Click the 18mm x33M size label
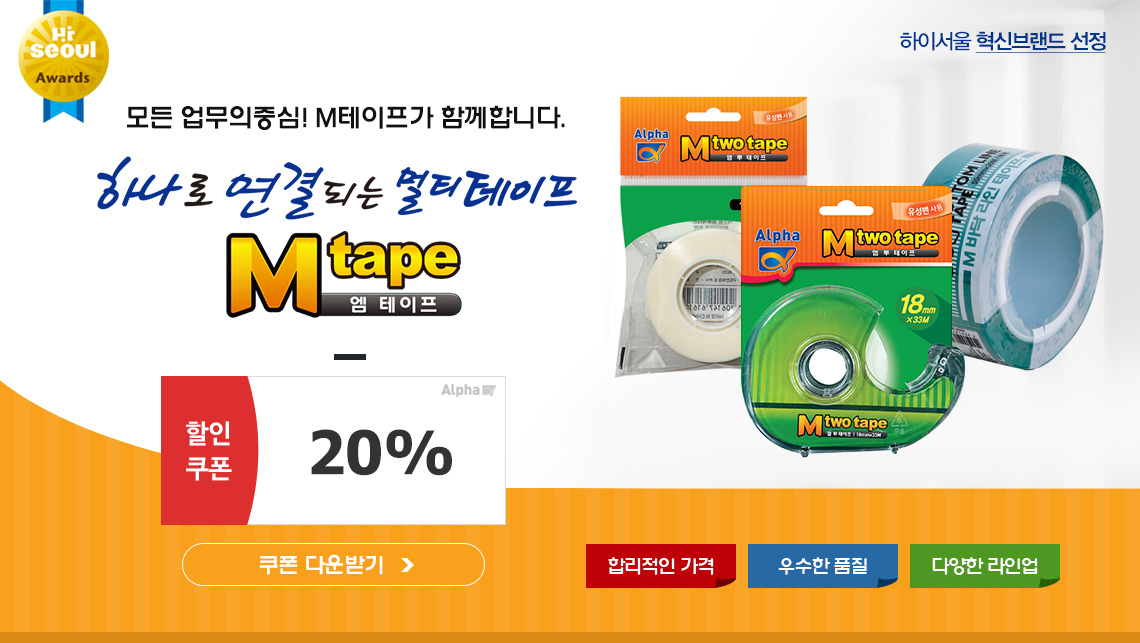Image resolution: width=1140 pixels, height=643 pixels. 919,308
